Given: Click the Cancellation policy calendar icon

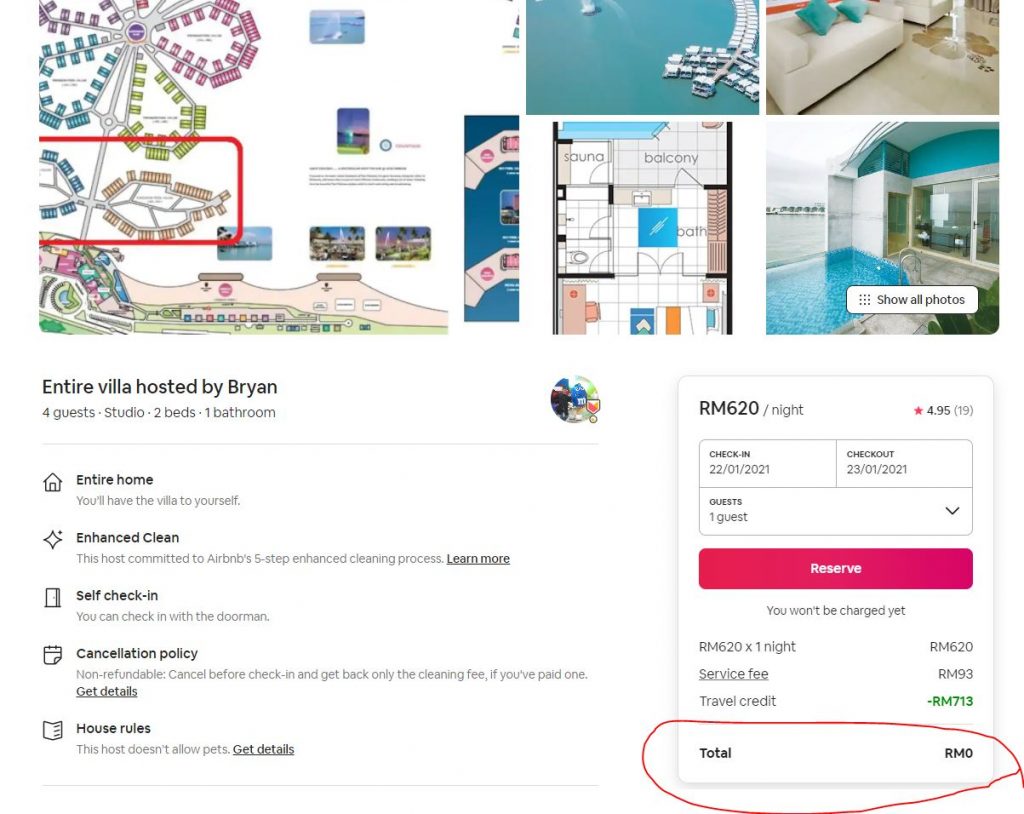Looking at the screenshot, I should 53,655.
